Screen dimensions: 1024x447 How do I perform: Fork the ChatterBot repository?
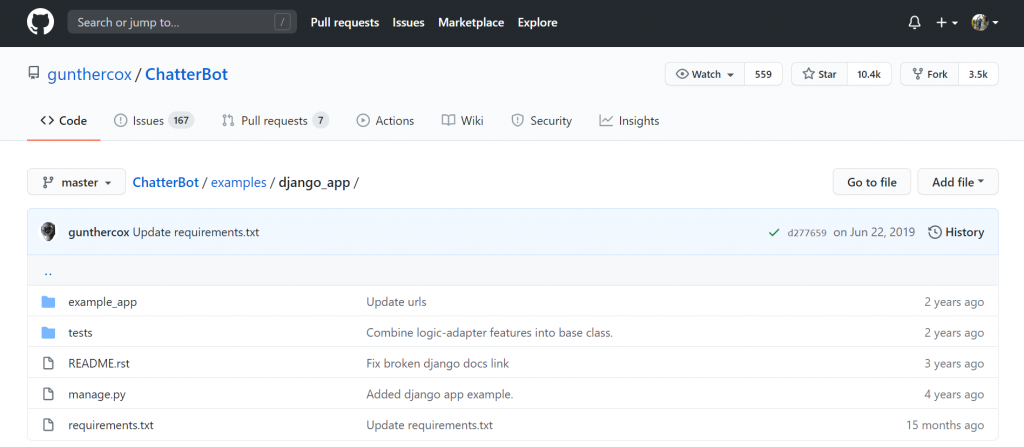pos(930,74)
